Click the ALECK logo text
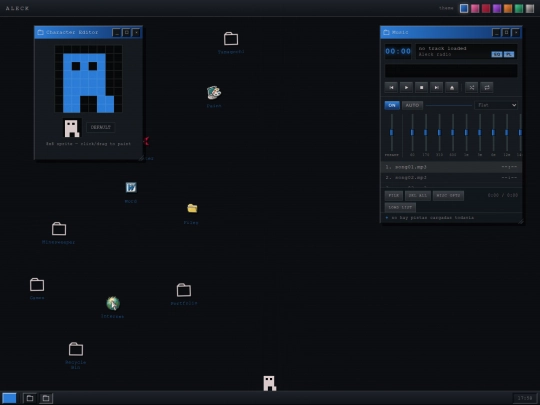Screen dimensions: 540x405 click(17, 8)
